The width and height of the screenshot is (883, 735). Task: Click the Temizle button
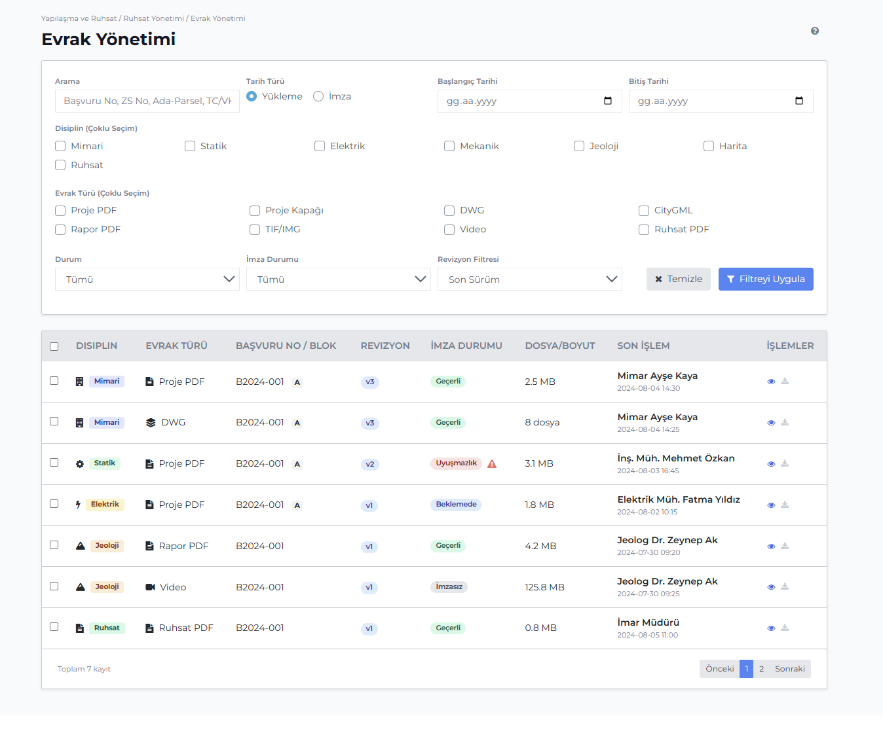pyautogui.click(x=678, y=279)
